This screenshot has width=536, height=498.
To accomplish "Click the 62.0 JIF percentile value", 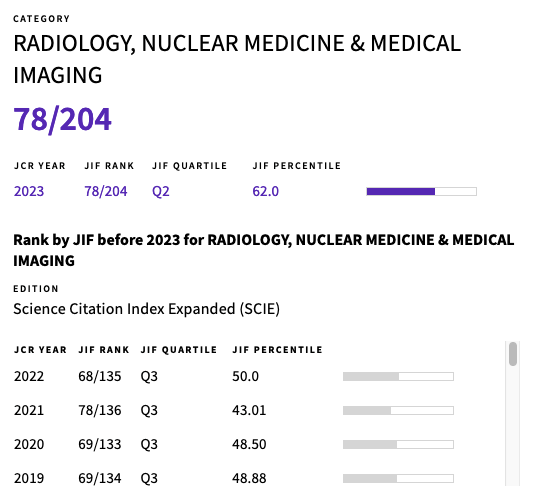I will pos(266,191).
